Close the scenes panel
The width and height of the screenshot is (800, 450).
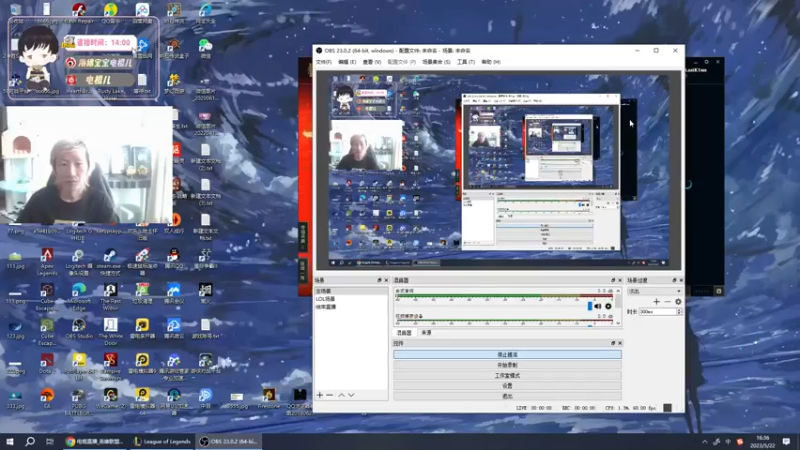pyautogui.click(x=386, y=280)
